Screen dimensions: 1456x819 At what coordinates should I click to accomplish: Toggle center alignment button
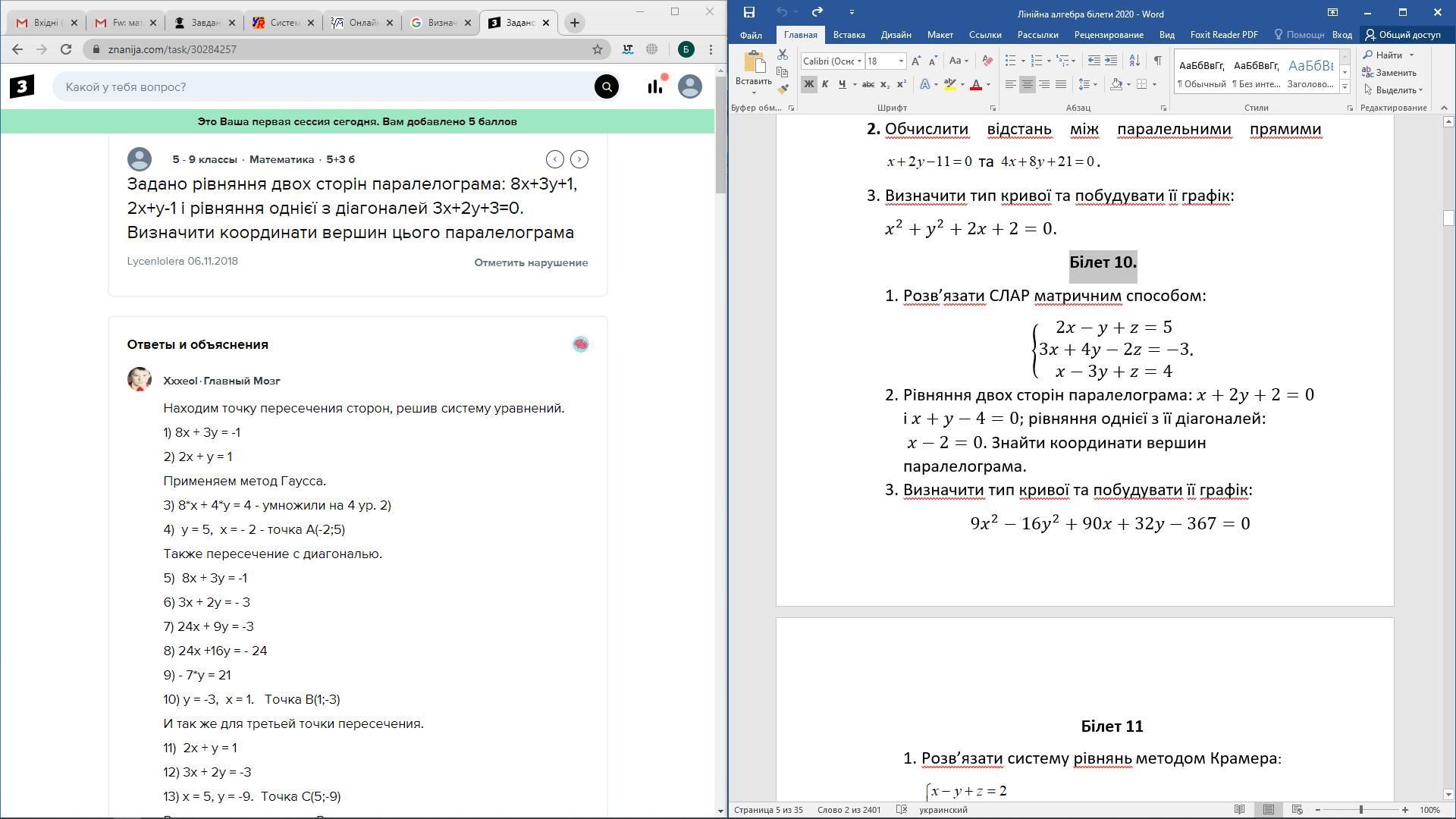(x=1027, y=84)
